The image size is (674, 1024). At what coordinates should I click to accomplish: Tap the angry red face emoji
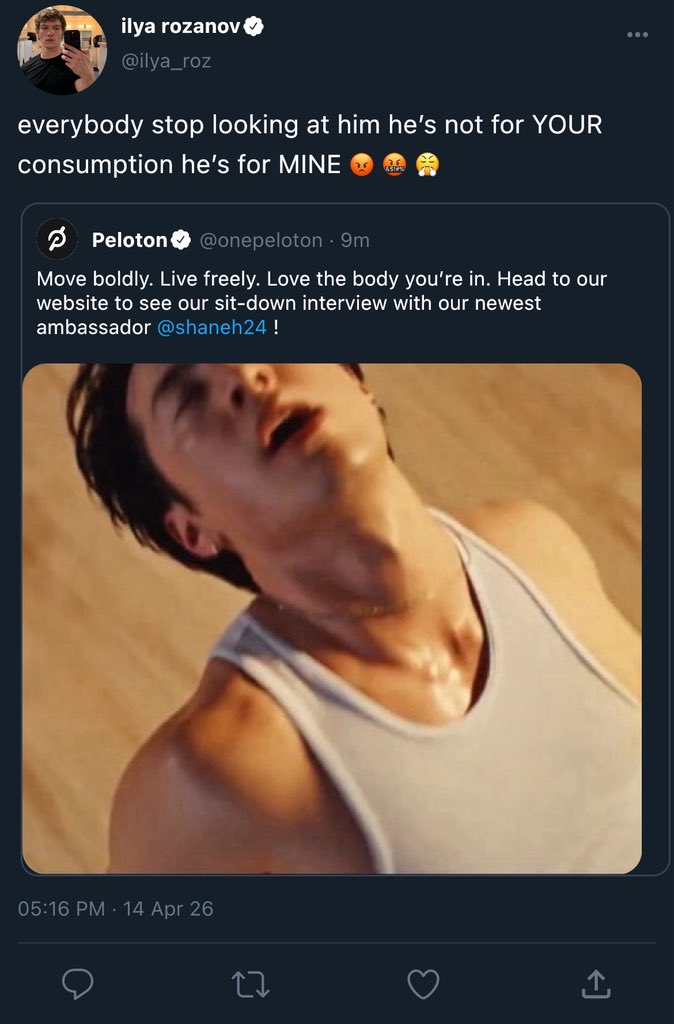coord(361,164)
